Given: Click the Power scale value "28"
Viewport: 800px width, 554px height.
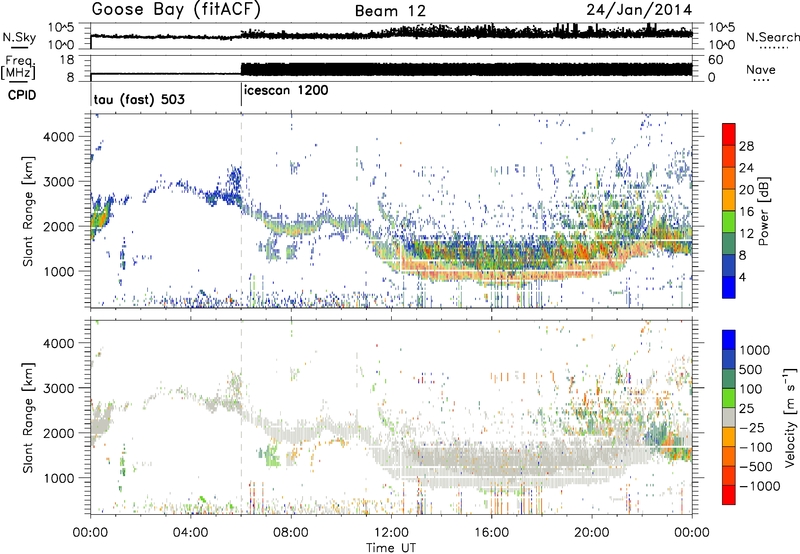Looking at the screenshot, I should click(x=746, y=146).
